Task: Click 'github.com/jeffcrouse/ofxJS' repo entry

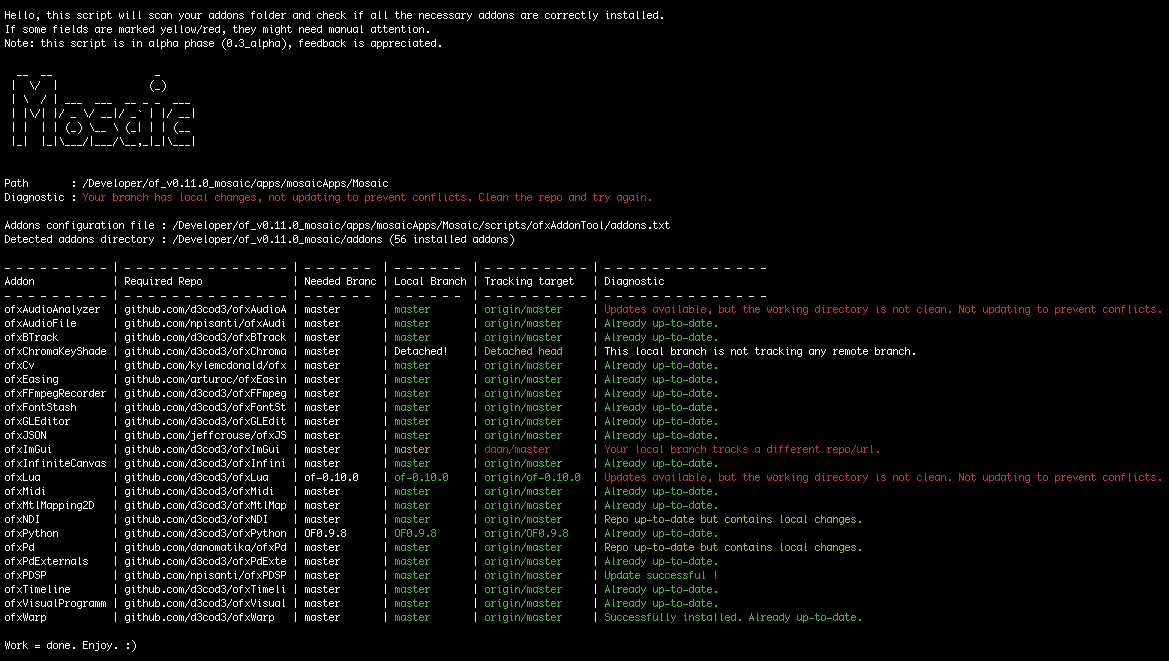Action: [x=205, y=435]
